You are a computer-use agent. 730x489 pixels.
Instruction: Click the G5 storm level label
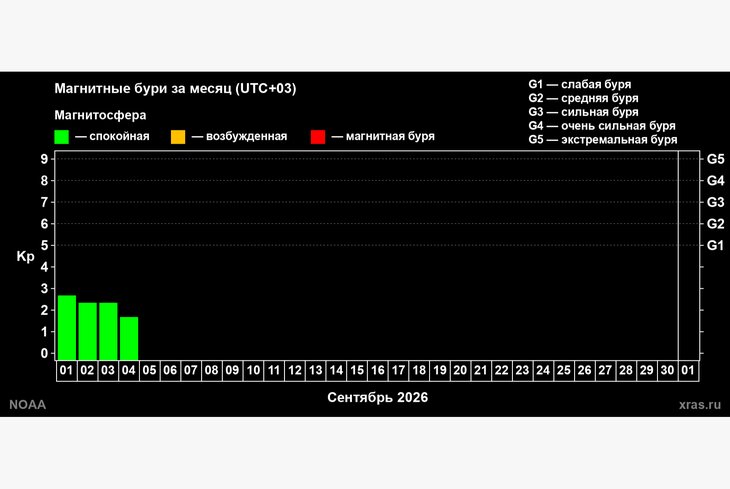click(x=715, y=159)
